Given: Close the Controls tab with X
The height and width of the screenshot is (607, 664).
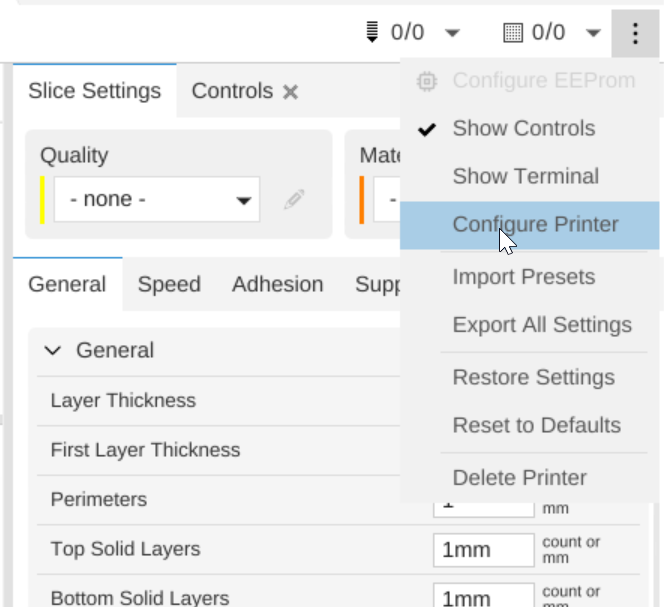Looking at the screenshot, I should [x=290, y=92].
